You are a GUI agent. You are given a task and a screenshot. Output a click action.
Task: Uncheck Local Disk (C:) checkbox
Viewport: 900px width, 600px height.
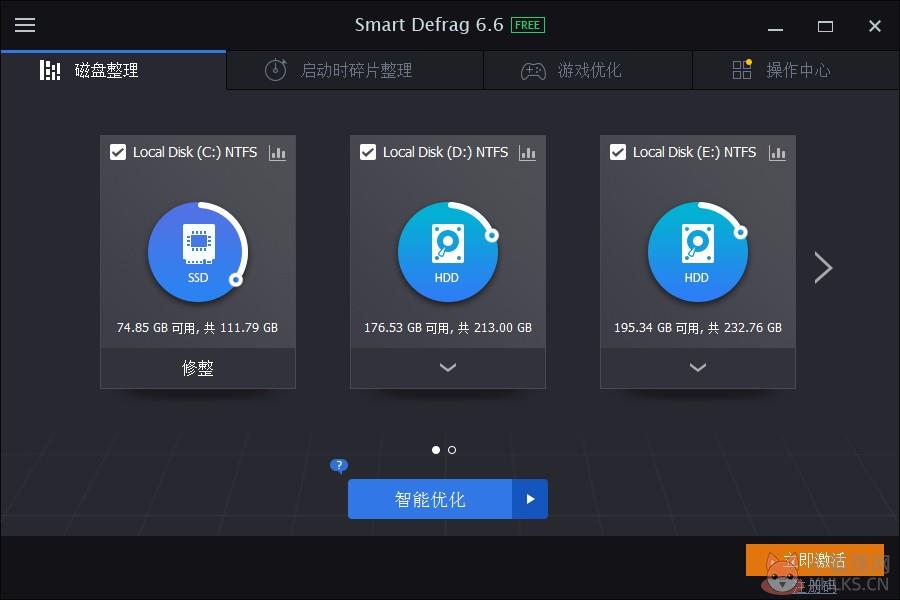pyautogui.click(x=118, y=152)
